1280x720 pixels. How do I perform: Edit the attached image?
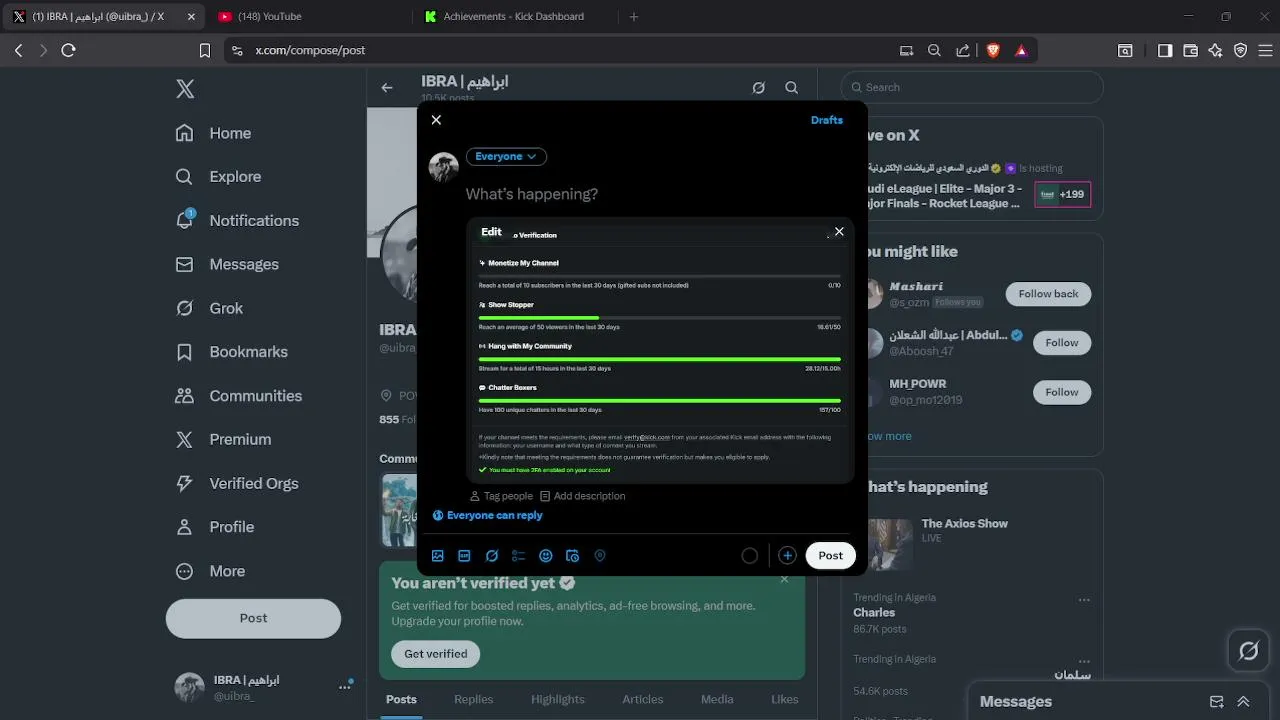tap(491, 231)
